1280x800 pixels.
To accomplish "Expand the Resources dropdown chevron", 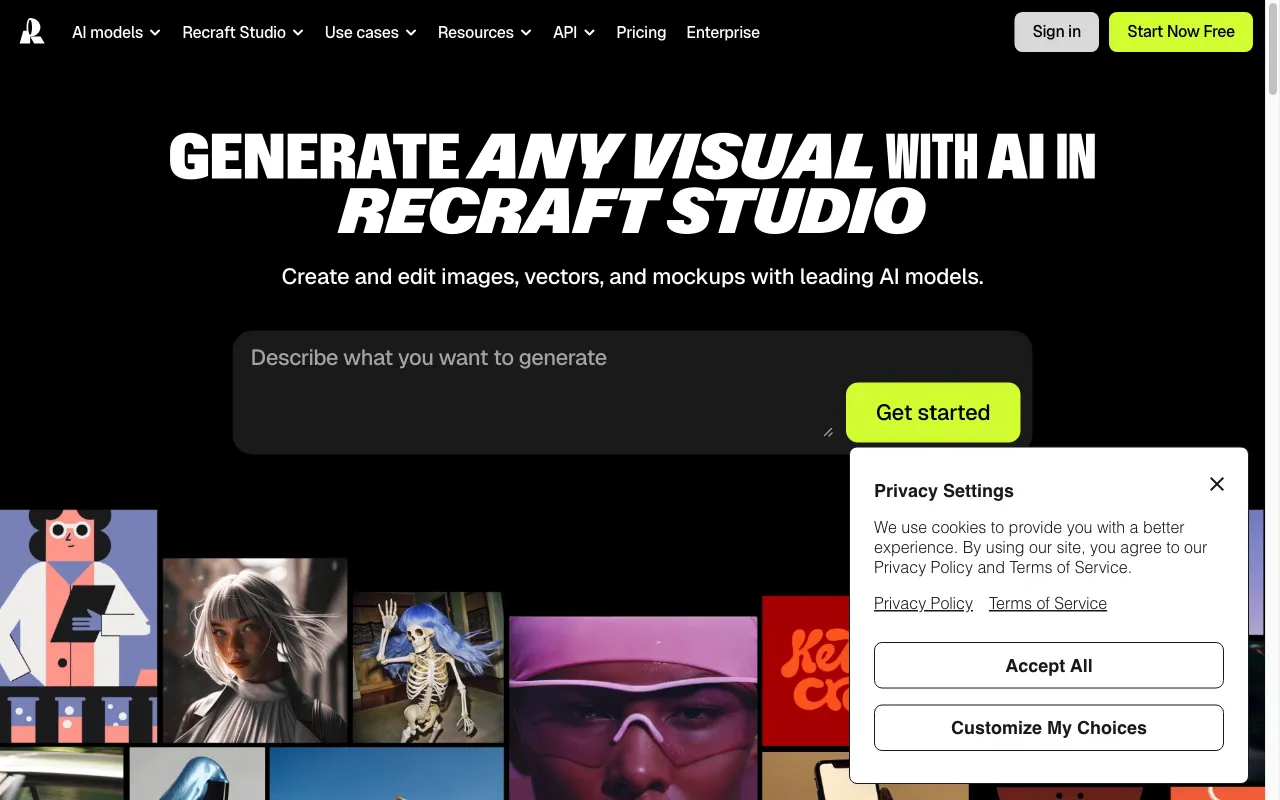I will pyautogui.click(x=526, y=33).
